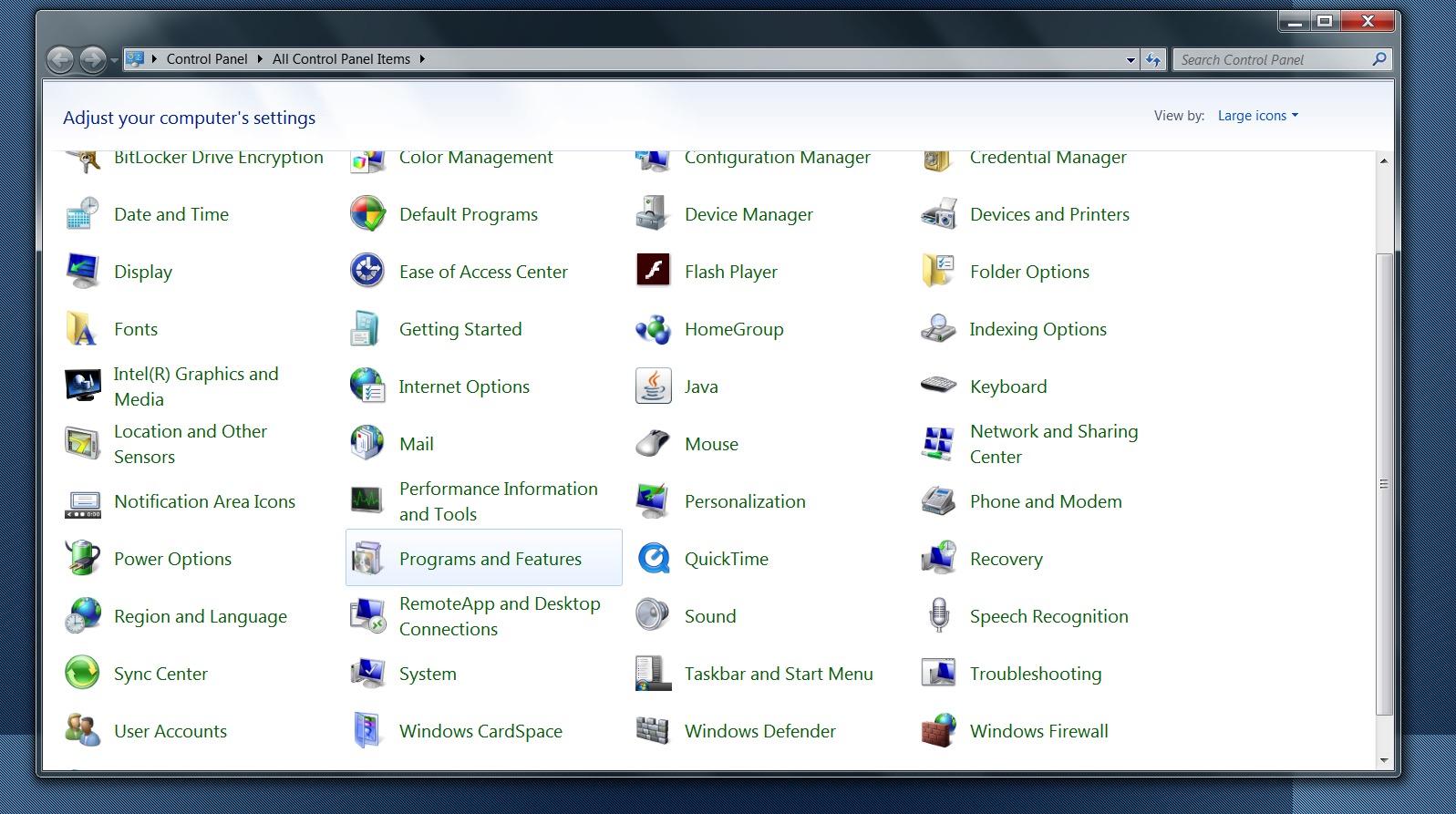1456x814 pixels.
Task: Click the Windows Firewall icon
Action: coord(939,731)
